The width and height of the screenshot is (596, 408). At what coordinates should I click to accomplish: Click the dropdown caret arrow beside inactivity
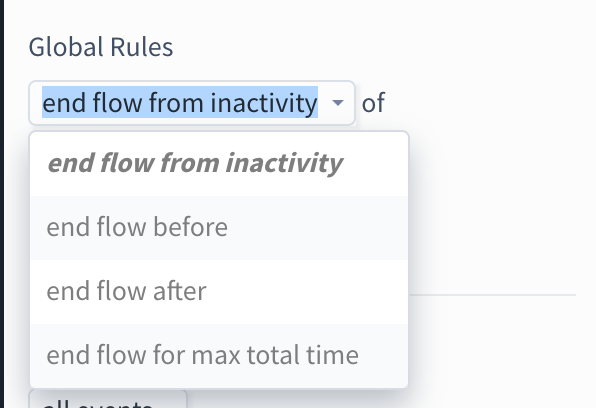[x=338, y=103]
